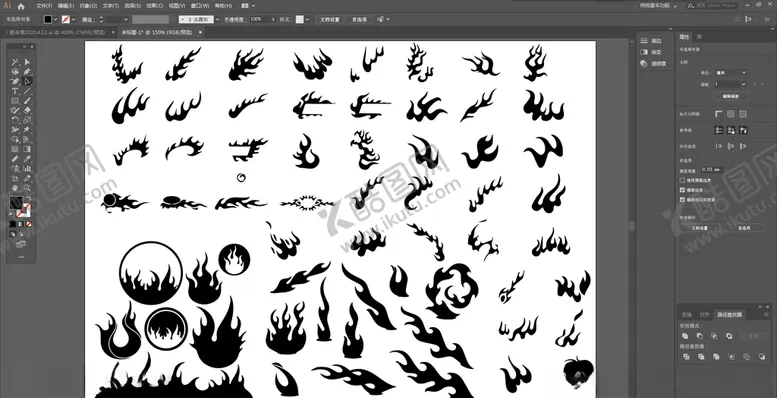Uncheck the 缩放圆角 checkbox
Viewport: 777px width, 398px height.
682,190
